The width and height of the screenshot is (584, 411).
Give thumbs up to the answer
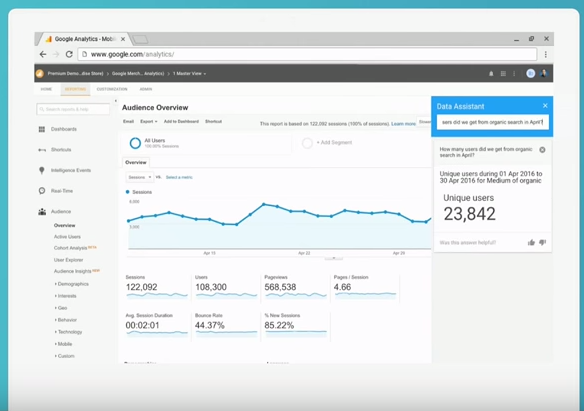coord(531,242)
